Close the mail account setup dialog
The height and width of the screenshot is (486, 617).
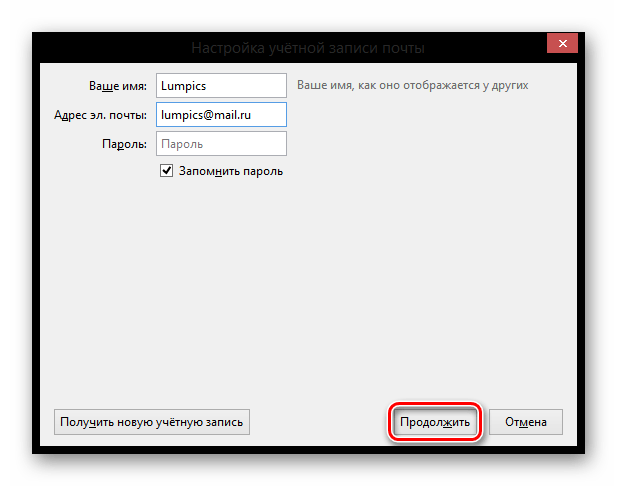click(x=566, y=46)
